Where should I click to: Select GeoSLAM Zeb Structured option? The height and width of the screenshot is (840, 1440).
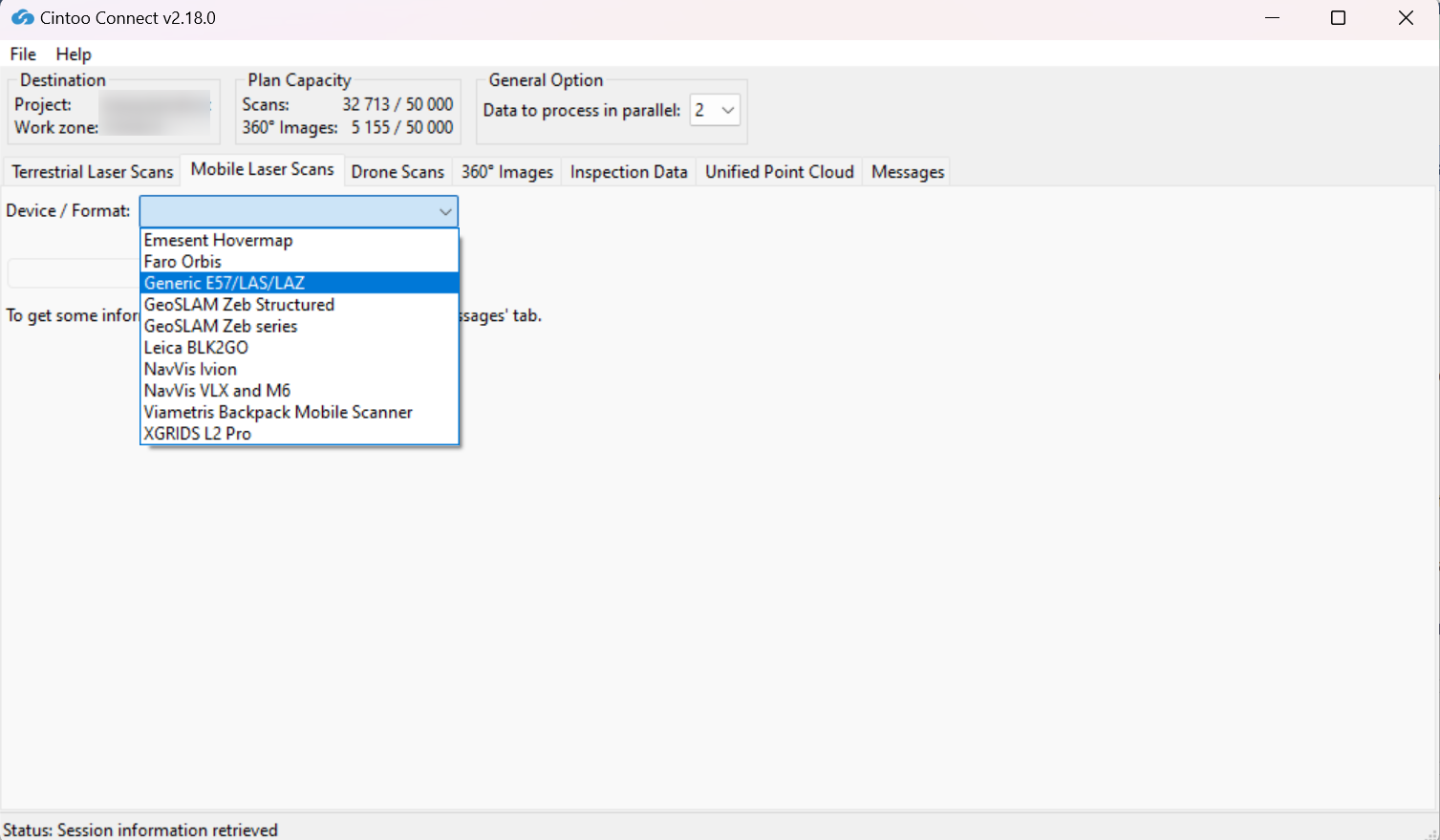click(x=300, y=305)
